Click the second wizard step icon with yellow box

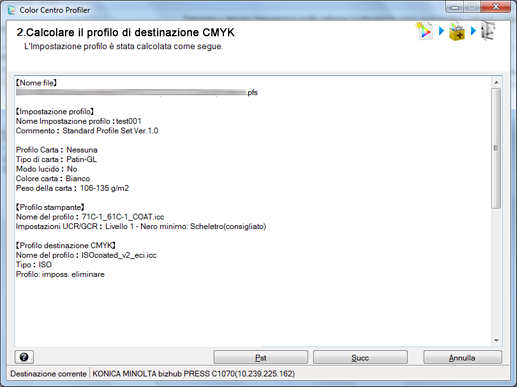coord(457,32)
